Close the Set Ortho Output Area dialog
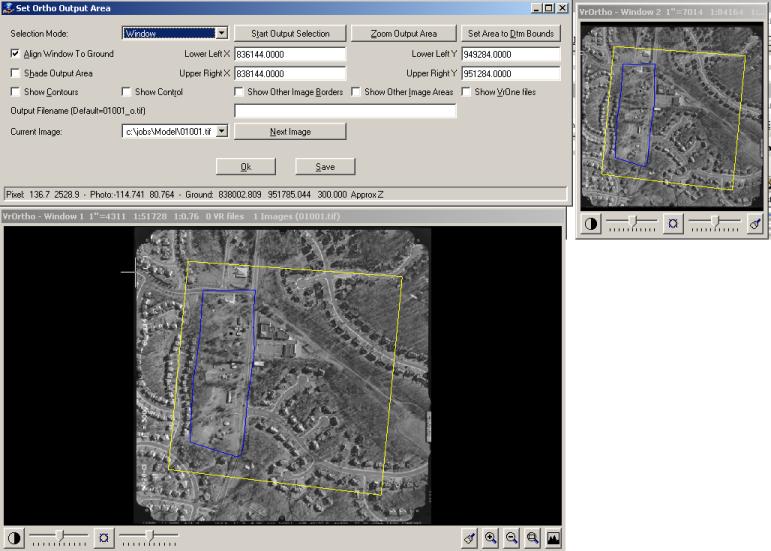This screenshot has width=771, height=551. pyautogui.click(x=563, y=8)
